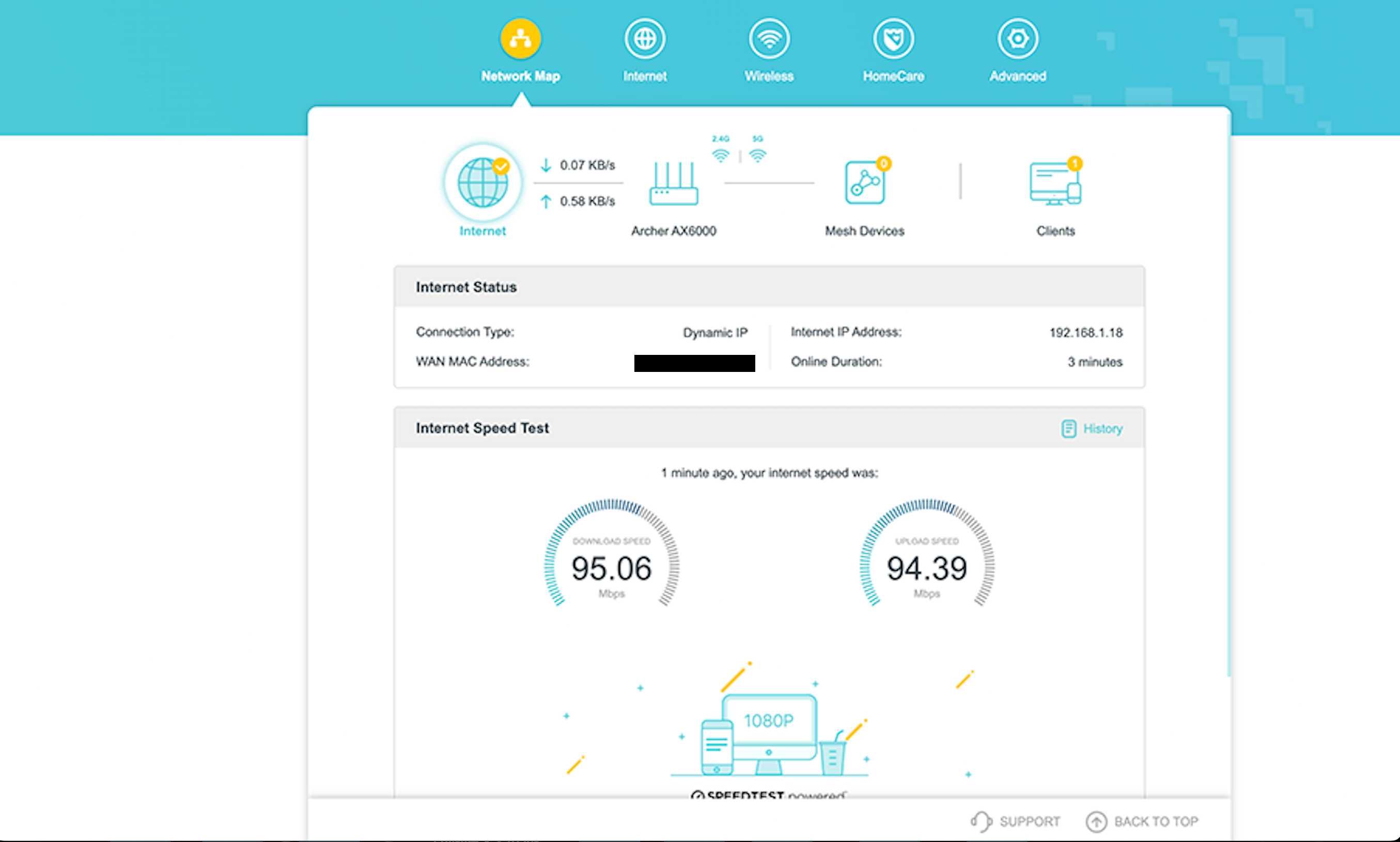Click the Internet label under the globe
The height and width of the screenshot is (842, 1400).
[x=483, y=231]
